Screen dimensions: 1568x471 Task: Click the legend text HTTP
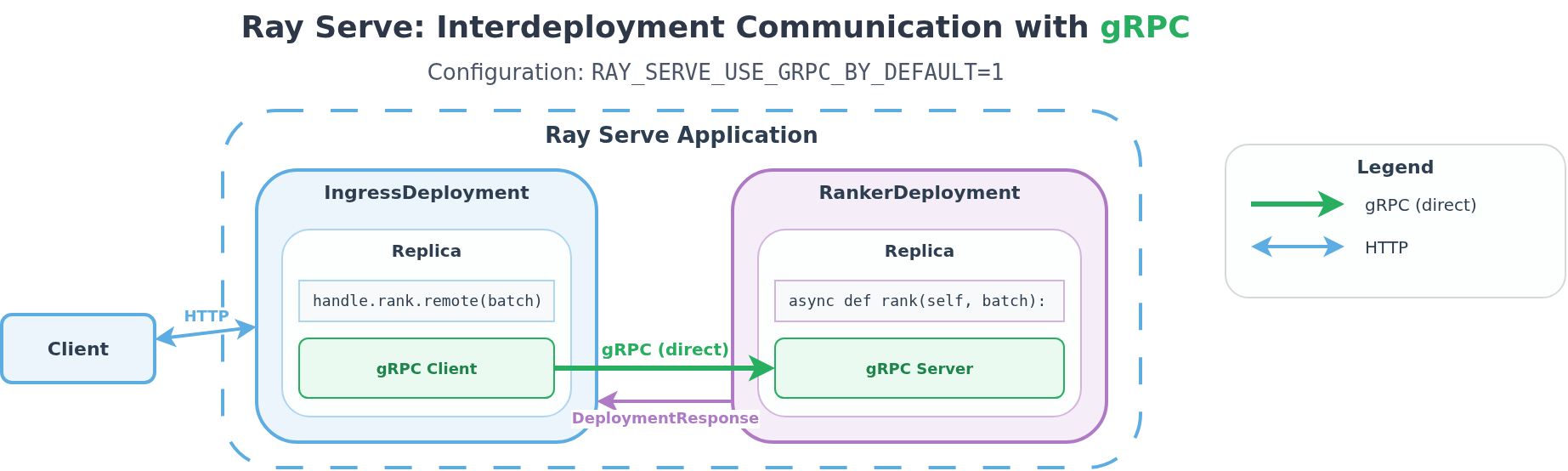[1386, 247]
